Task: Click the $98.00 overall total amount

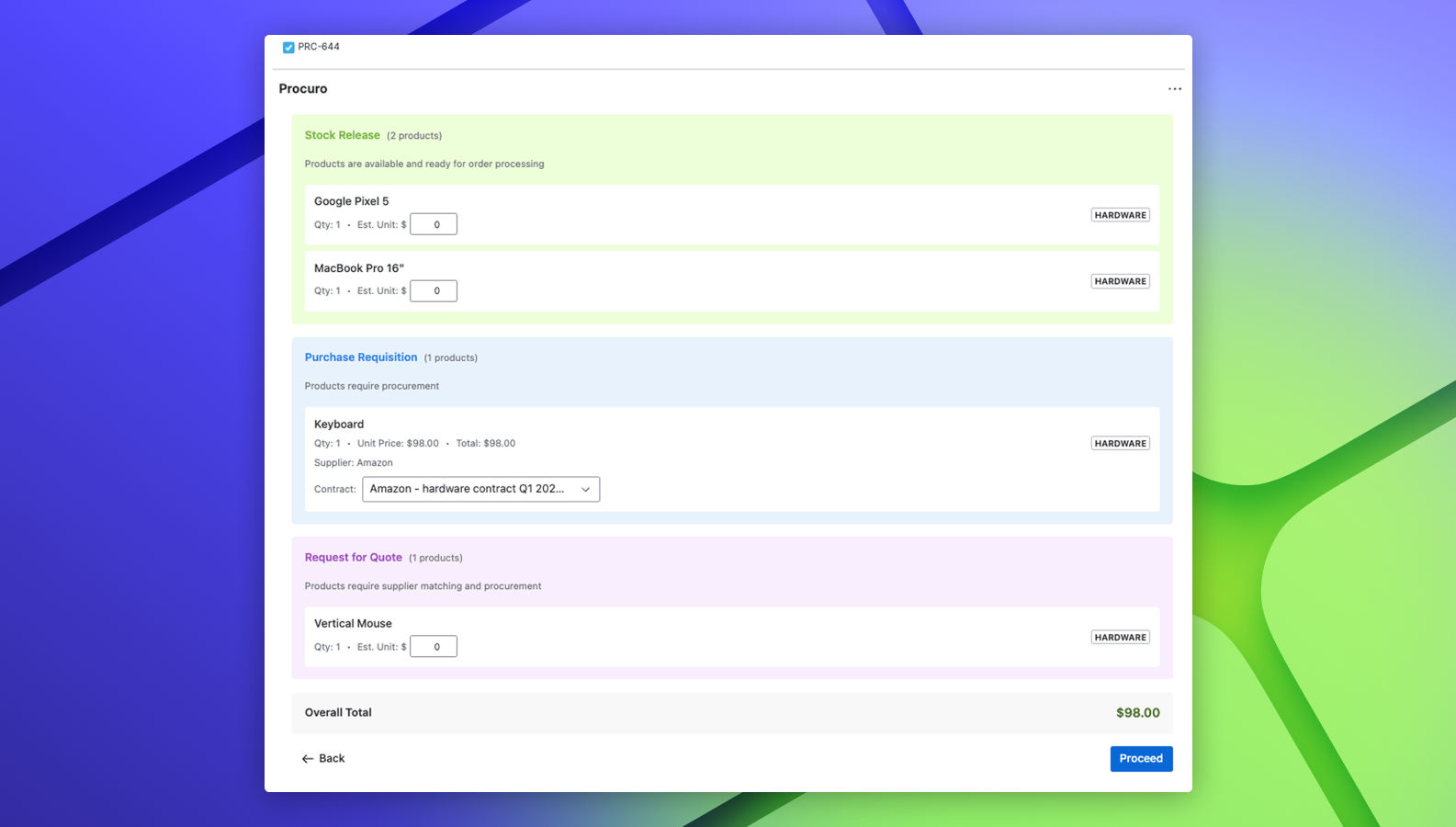Action: click(1138, 713)
